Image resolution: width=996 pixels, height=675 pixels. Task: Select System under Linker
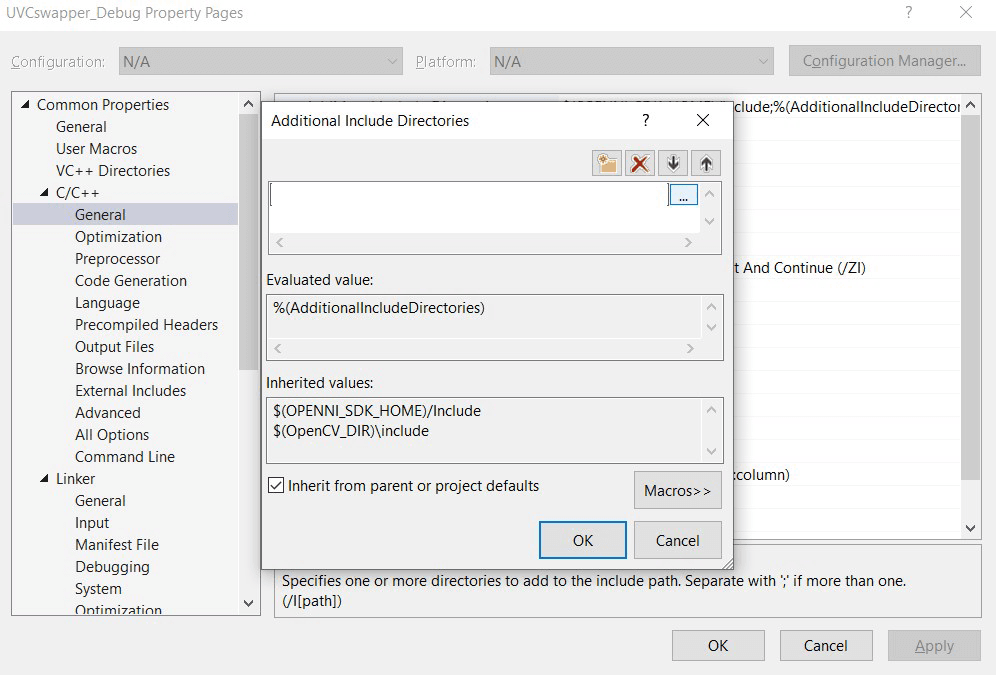pos(98,589)
